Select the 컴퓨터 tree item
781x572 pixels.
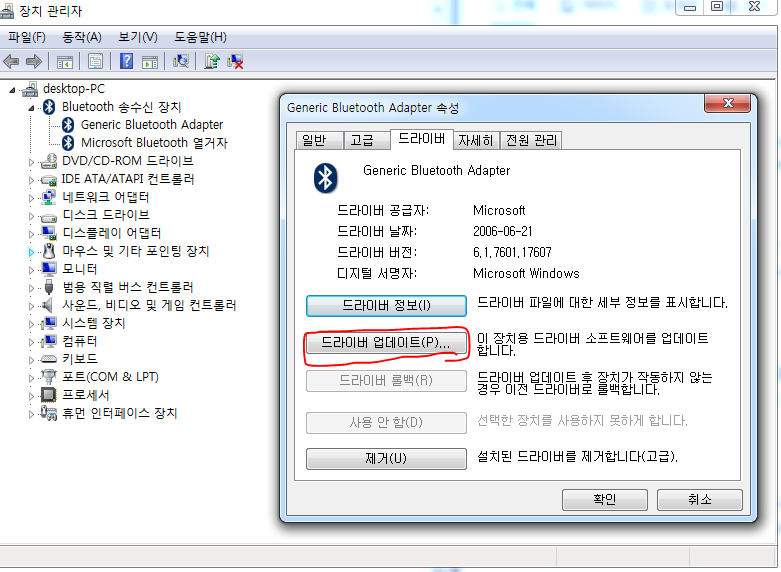(x=80, y=341)
